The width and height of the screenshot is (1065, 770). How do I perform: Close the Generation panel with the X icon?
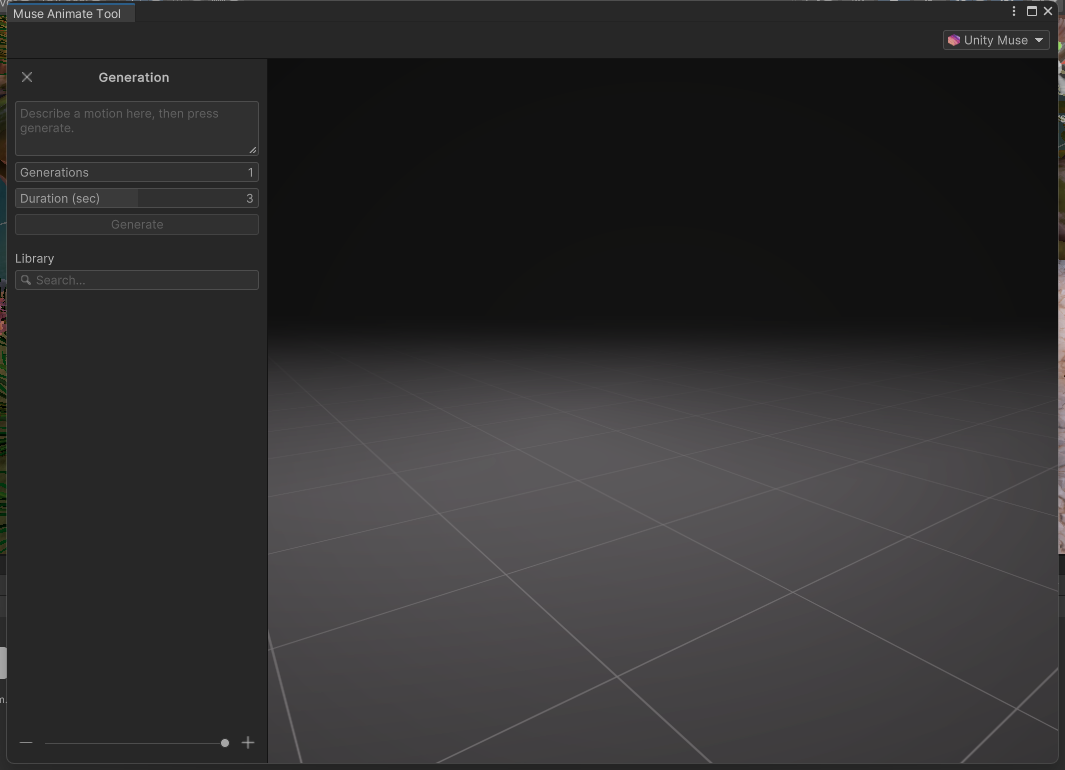(27, 77)
